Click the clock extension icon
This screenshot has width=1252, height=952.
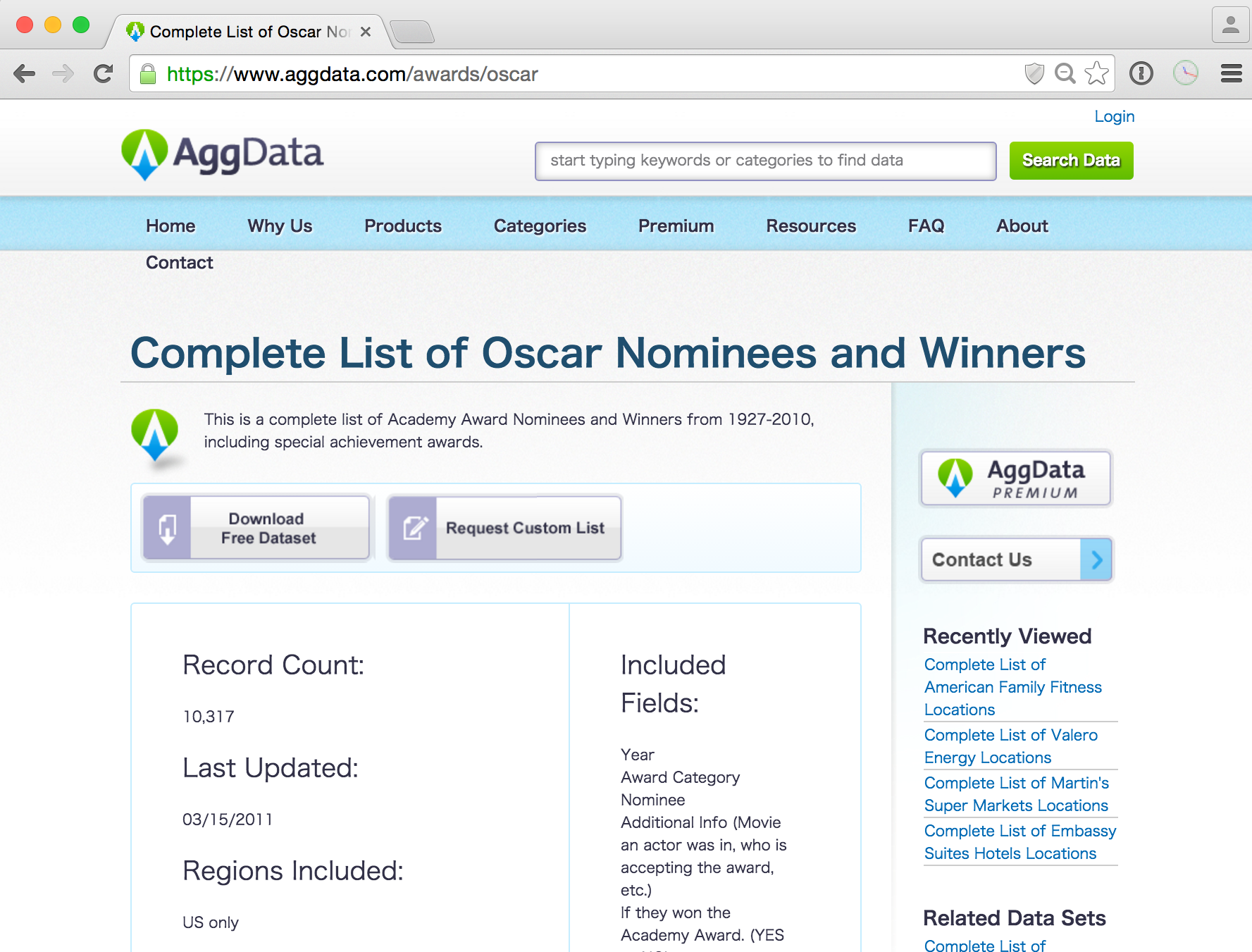coord(1186,73)
